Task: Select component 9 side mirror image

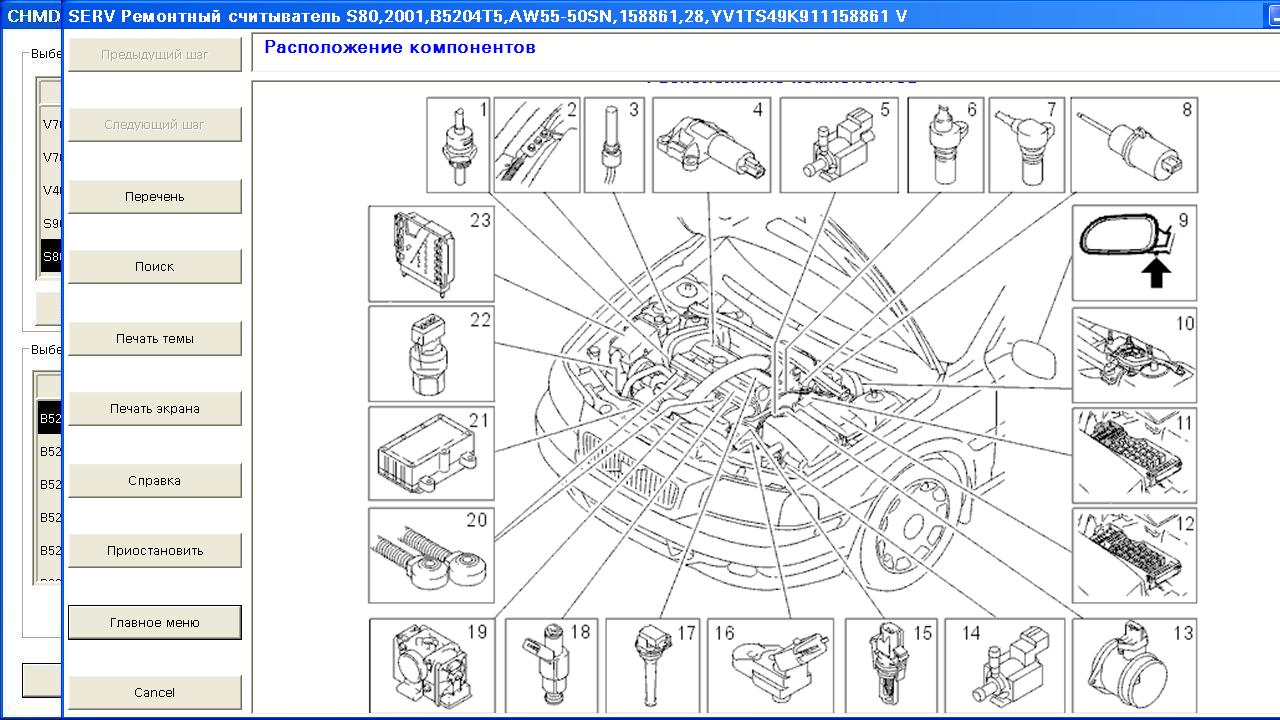Action: pos(1134,253)
